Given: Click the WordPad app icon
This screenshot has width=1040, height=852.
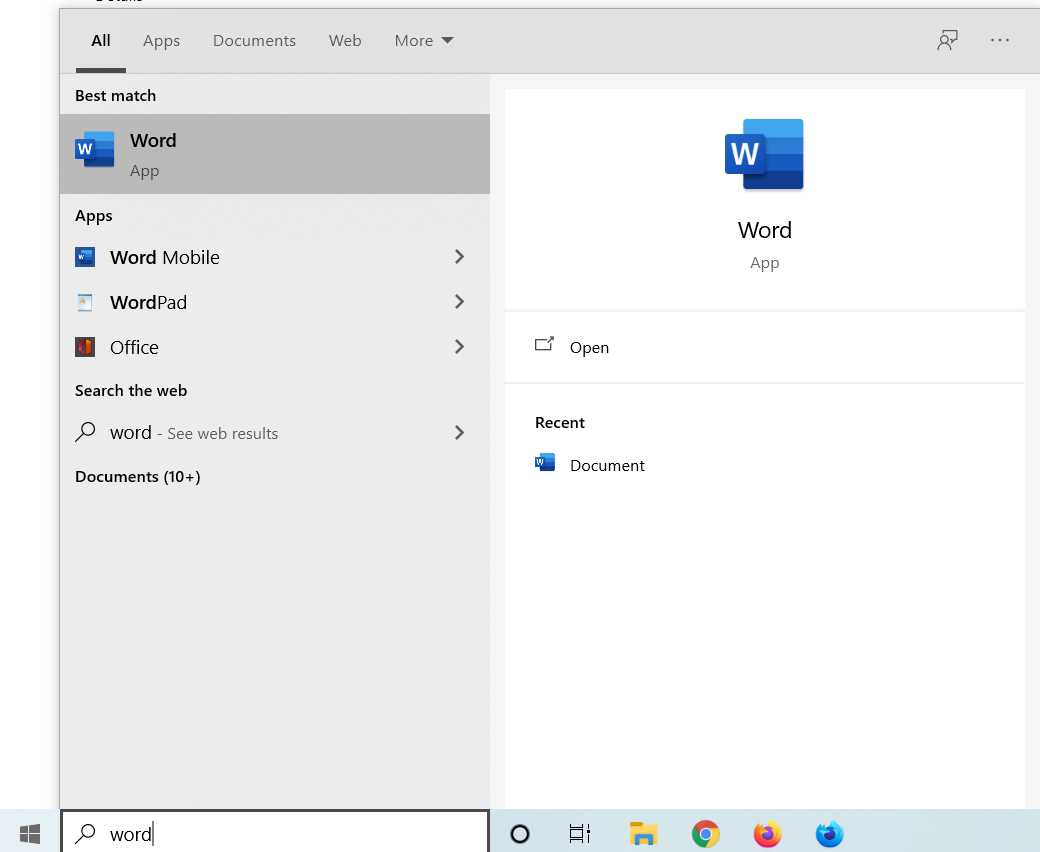Looking at the screenshot, I should point(85,302).
